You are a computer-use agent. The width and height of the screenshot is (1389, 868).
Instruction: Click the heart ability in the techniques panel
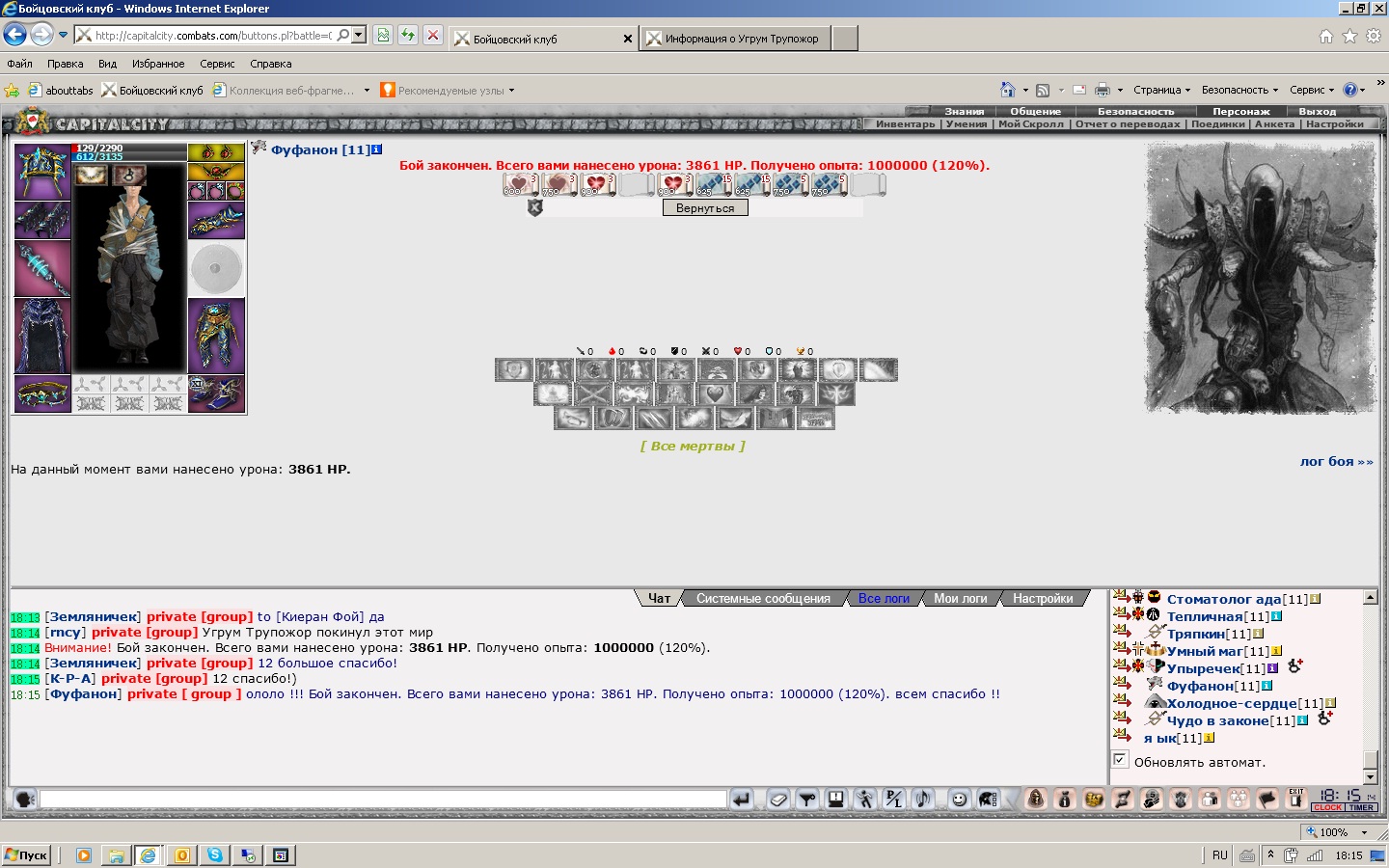pos(715,394)
